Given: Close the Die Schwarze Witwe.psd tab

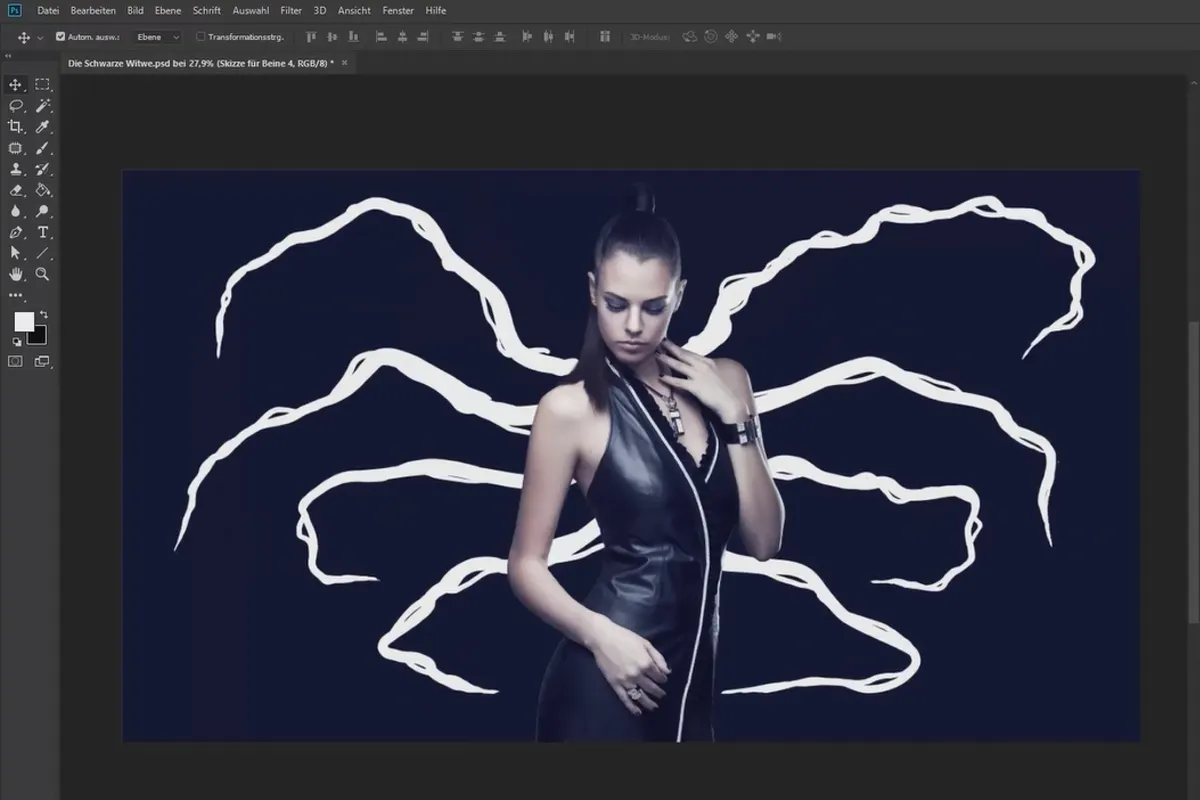Looking at the screenshot, I should pos(345,62).
